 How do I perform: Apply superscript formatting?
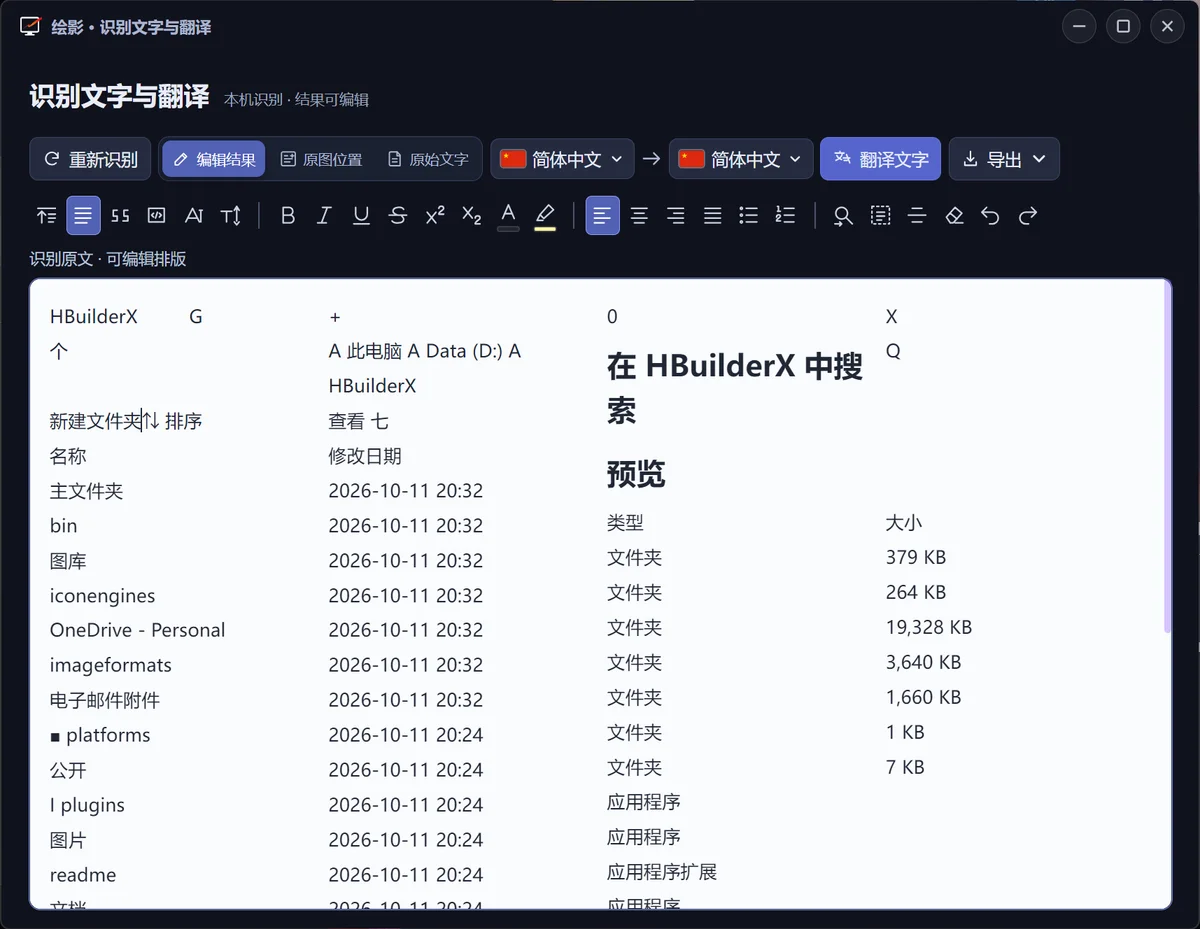pos(435,215)
